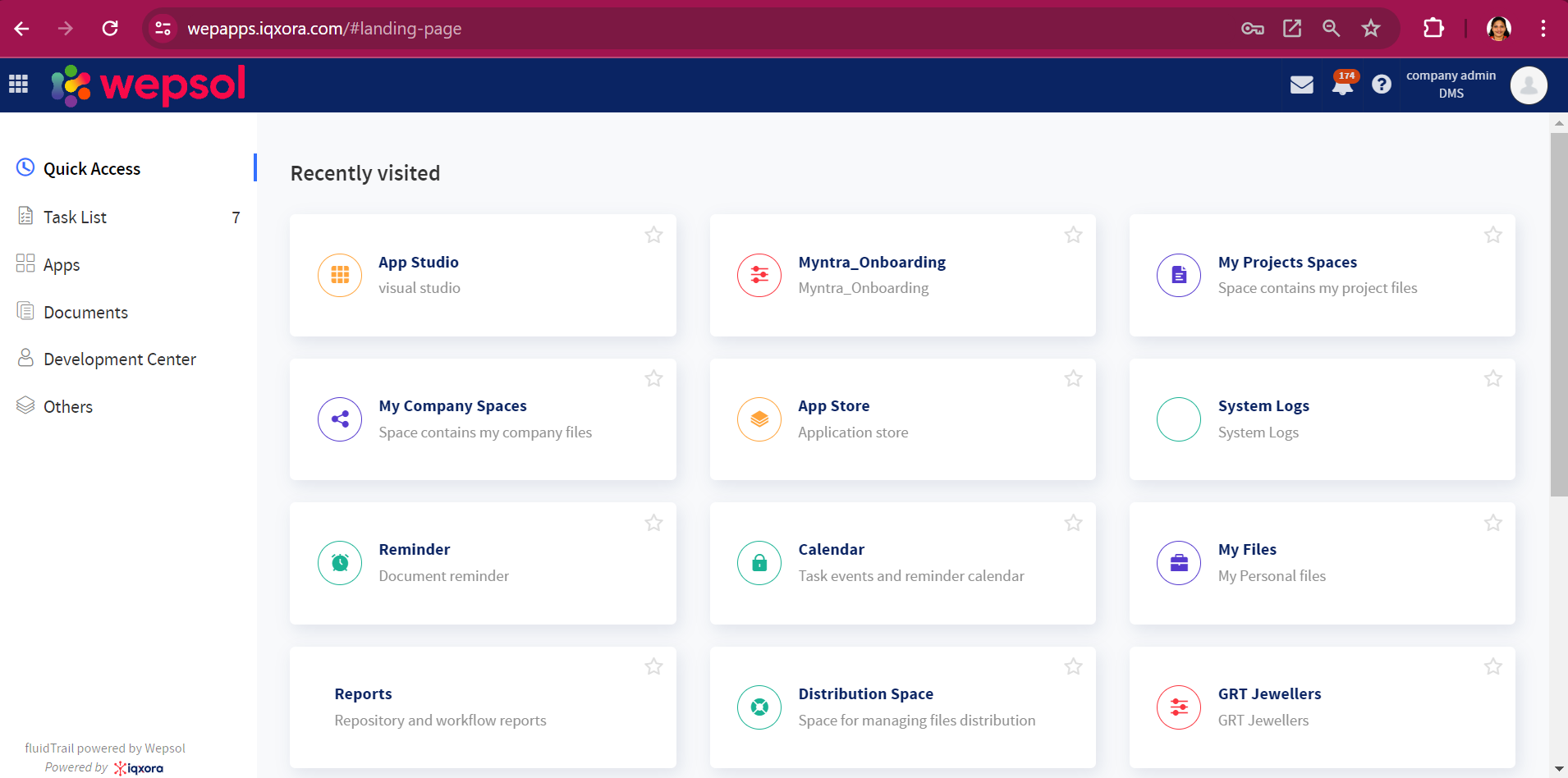The height and width of the screenshot is (778, 1568).
Task: Open the company admin DMS account menu
Action: coord(1450,85)
